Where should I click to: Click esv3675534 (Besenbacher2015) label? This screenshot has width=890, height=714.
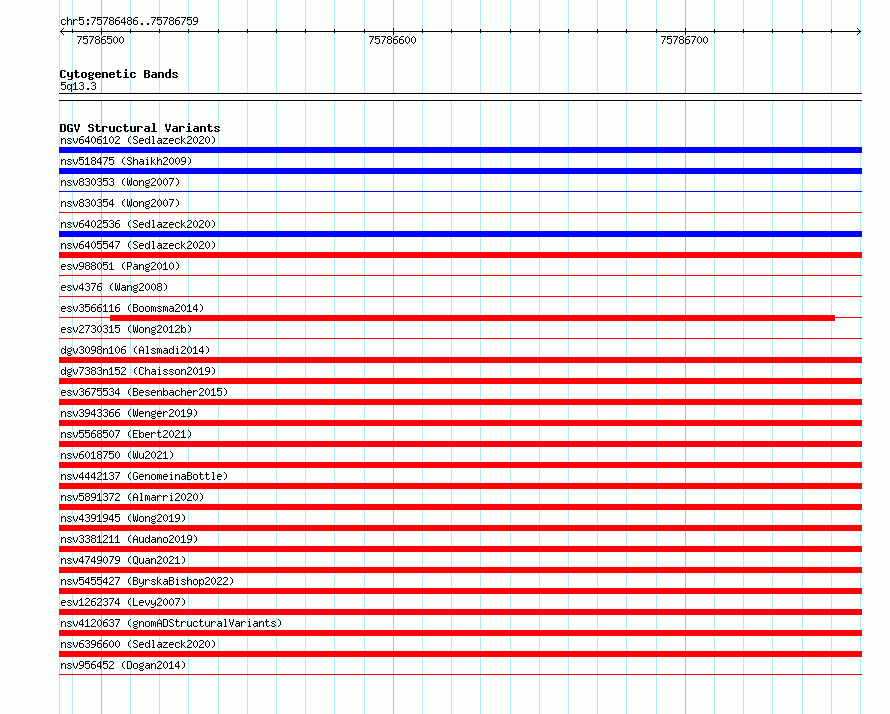tap(144, 392)
